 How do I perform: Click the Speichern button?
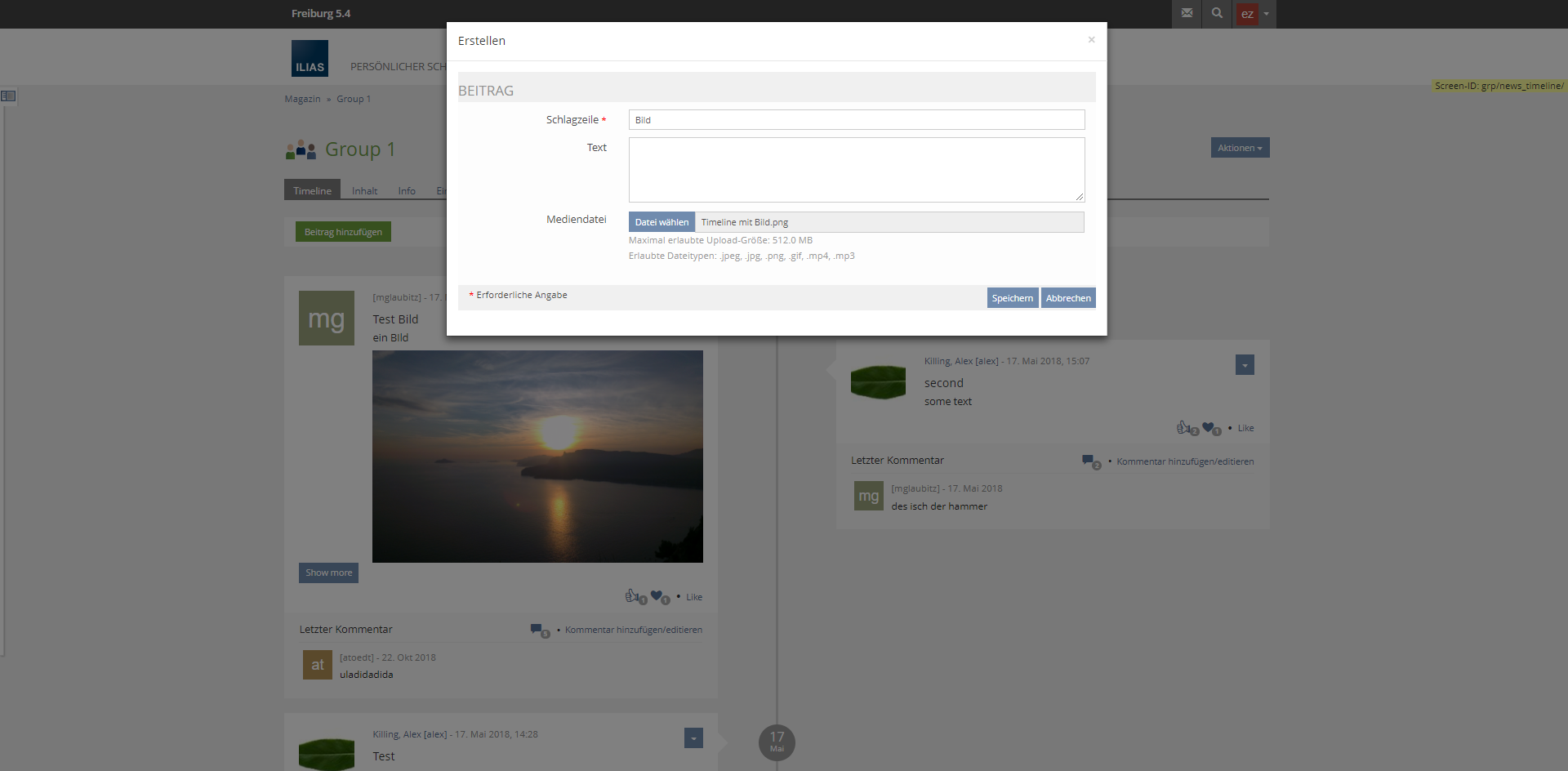point(1013,298)
